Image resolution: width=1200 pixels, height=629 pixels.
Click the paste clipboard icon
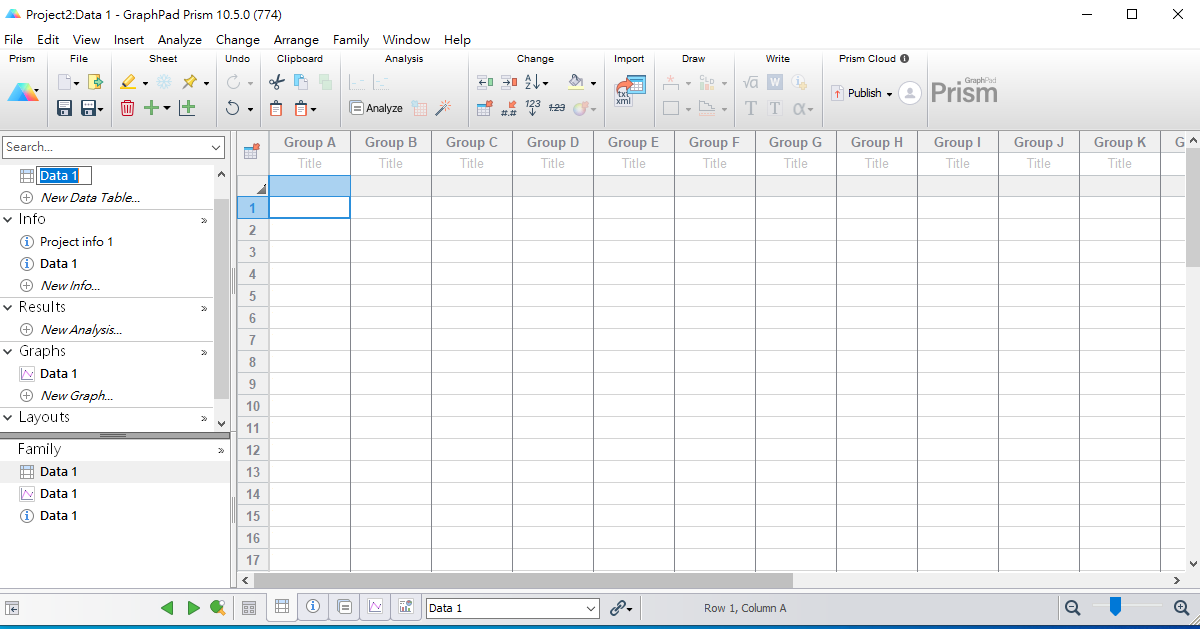click(276, 107)
